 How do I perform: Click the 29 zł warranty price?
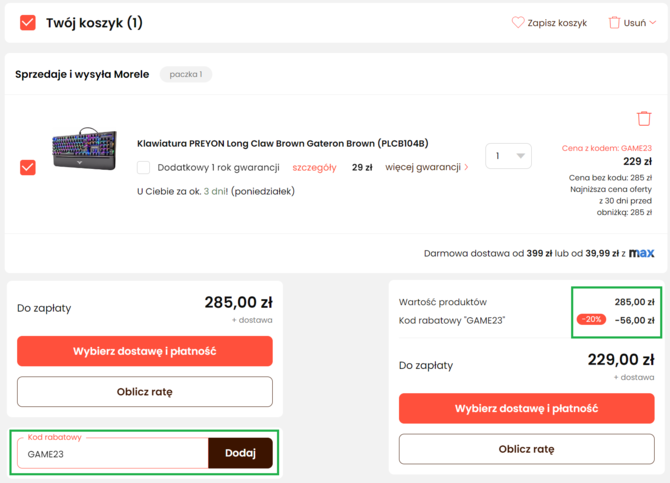362,168
